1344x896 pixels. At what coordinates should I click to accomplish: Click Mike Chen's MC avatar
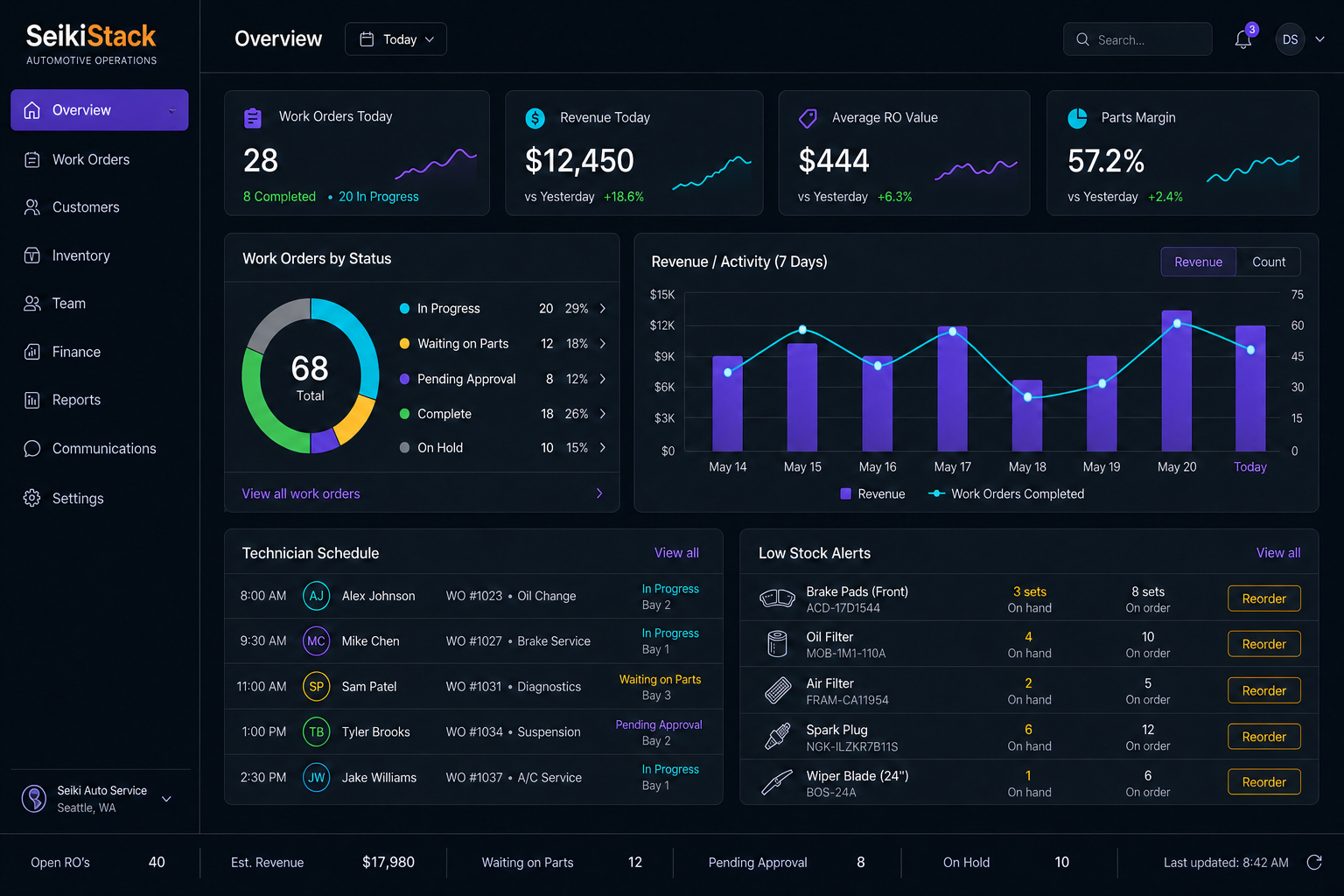coord(316,641)
